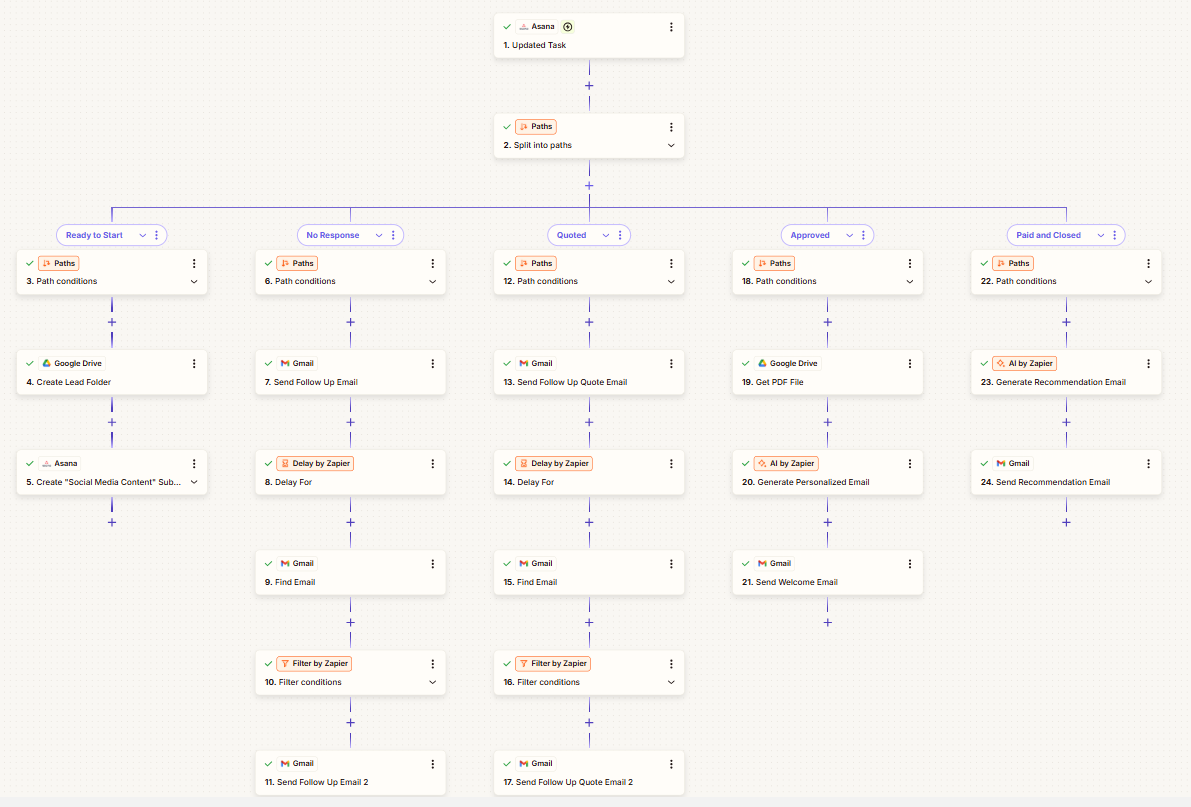Screen dimensions: 1191x807
Task: Click 'Generate Recommendation Email' step label
Action: [1060, 382]
